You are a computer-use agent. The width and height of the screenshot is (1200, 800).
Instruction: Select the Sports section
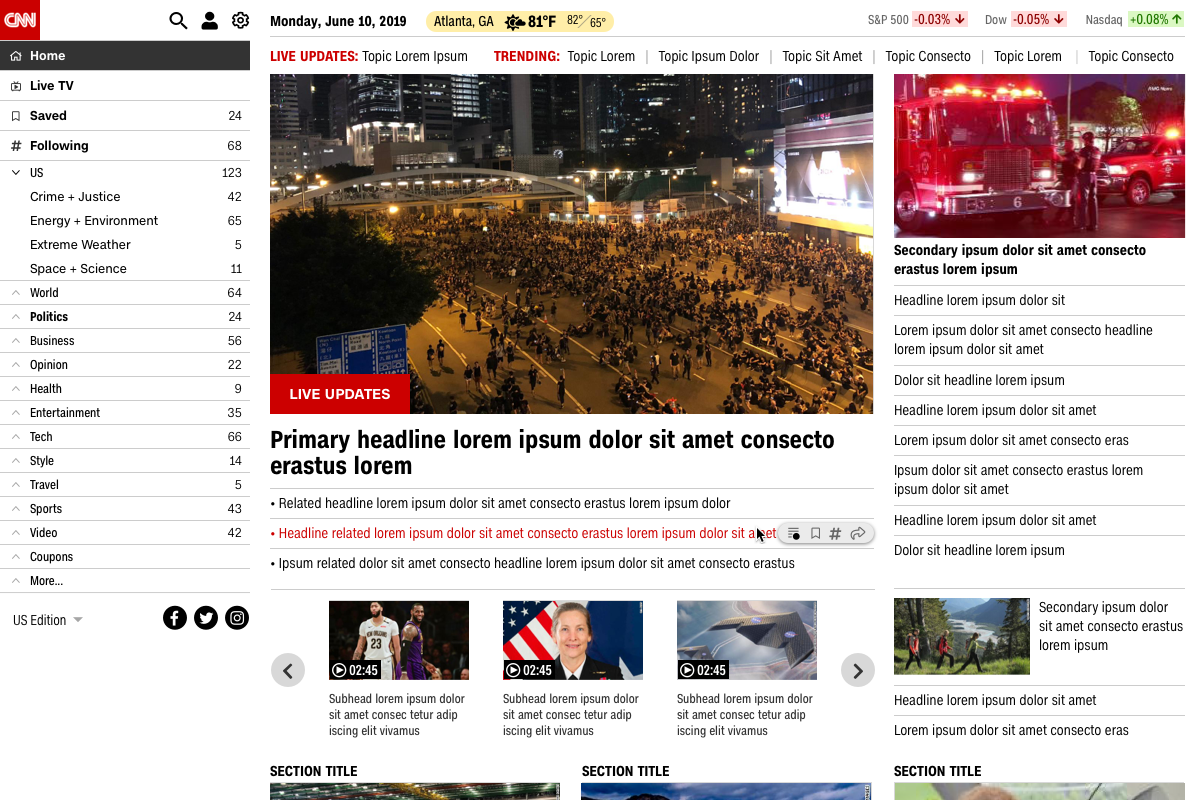[x=125, y=509]
